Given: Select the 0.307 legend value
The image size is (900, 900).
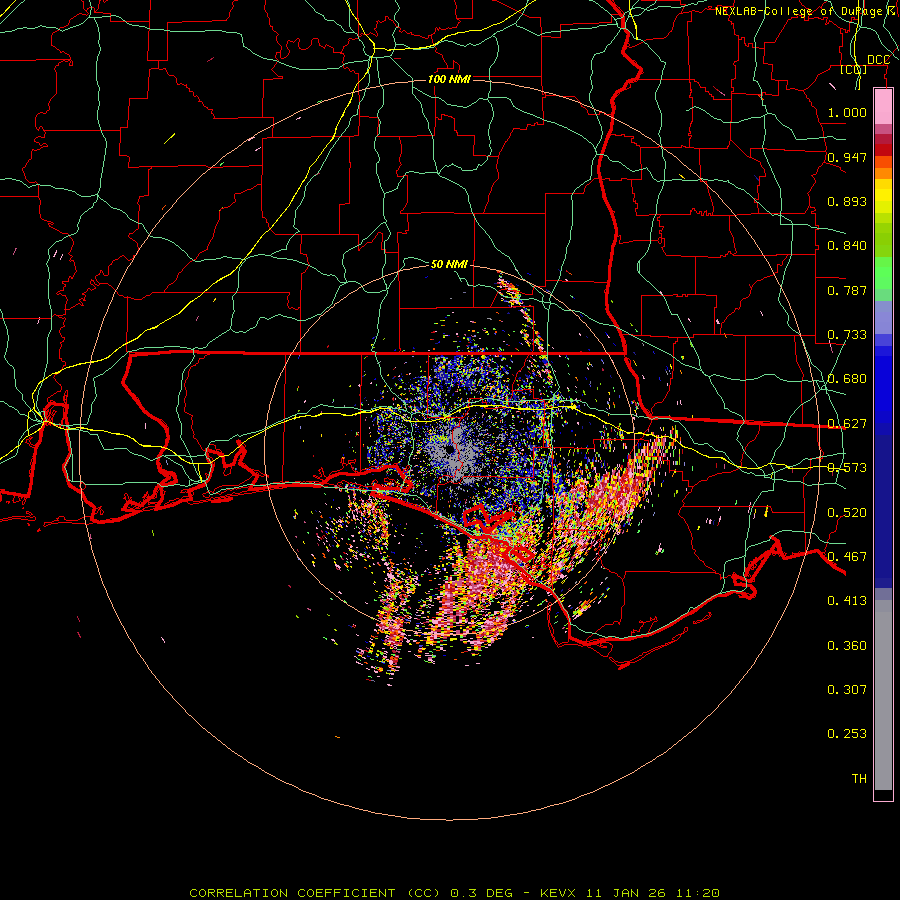Looking at the screenshot, I should (x=847, y=690).
